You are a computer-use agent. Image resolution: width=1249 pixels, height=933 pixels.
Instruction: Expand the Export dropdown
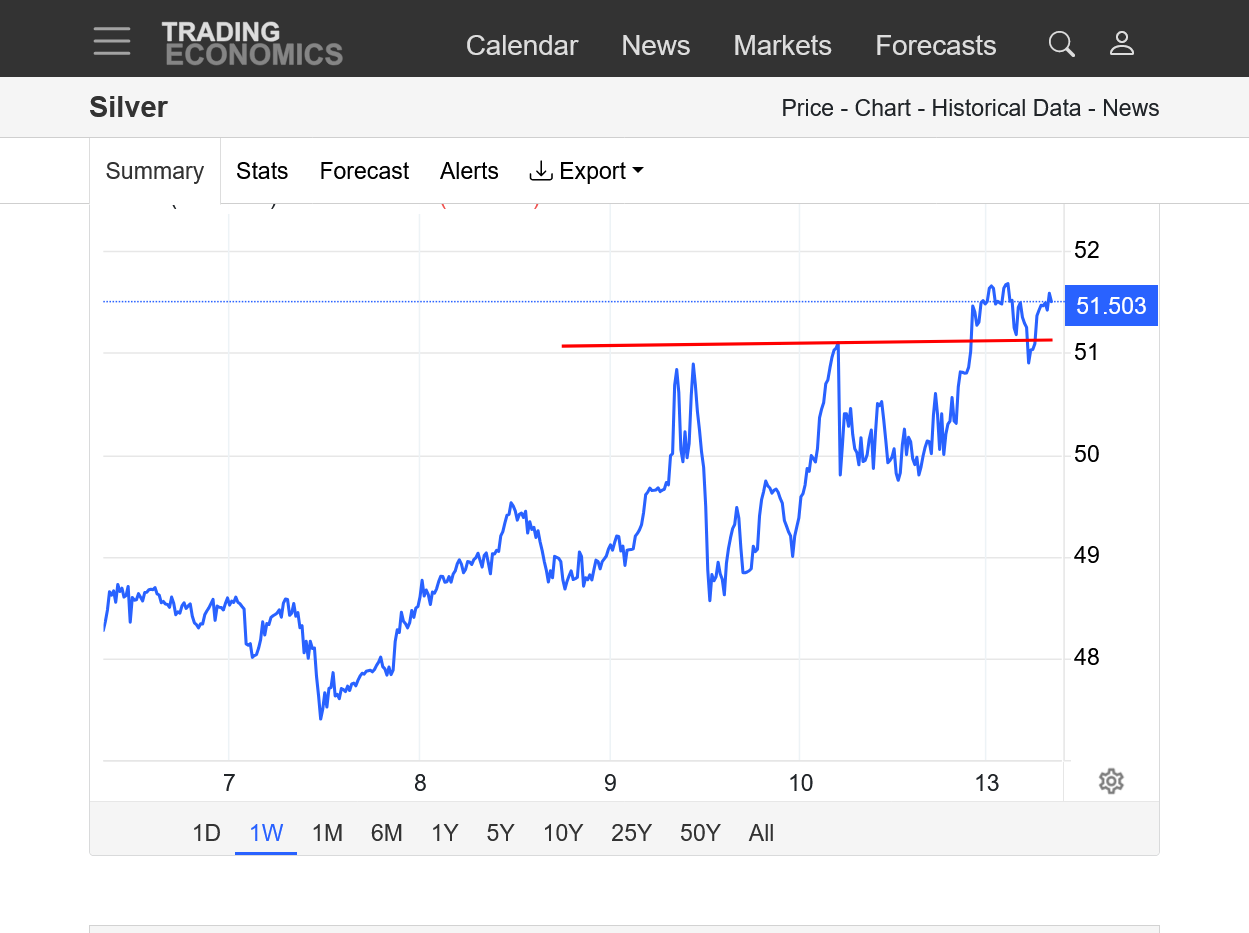pos(586,171)
